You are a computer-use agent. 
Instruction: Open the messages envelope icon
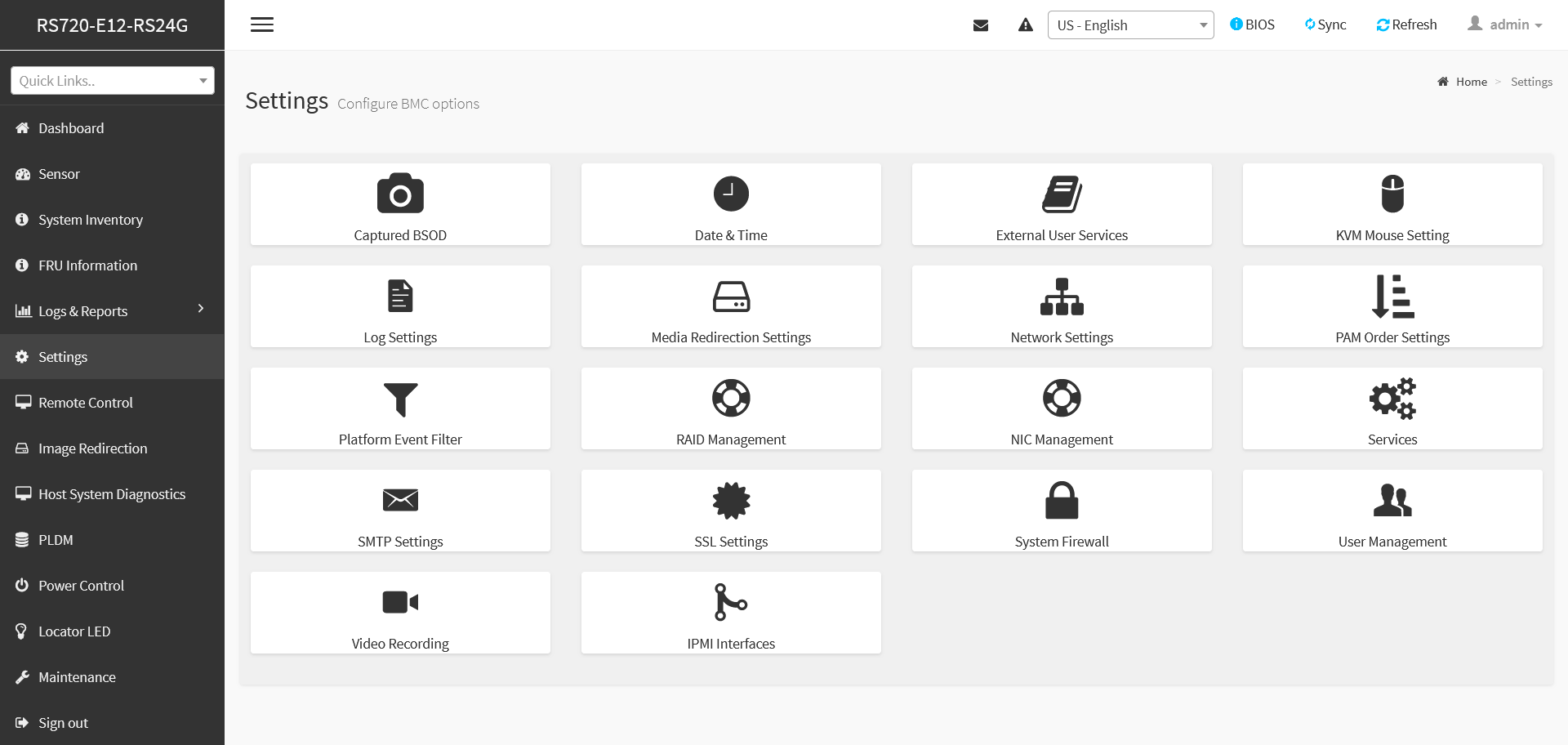pos(981,25)
